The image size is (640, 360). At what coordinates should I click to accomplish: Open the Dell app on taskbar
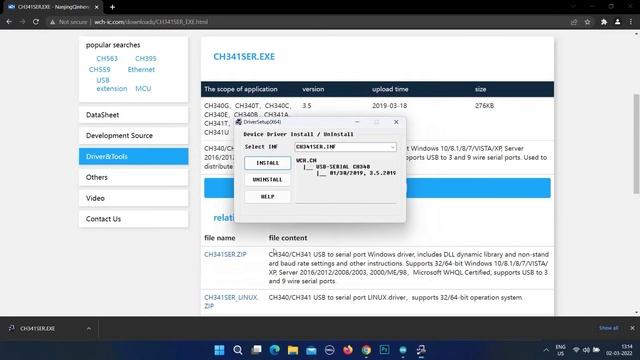(x=330, y=350)
